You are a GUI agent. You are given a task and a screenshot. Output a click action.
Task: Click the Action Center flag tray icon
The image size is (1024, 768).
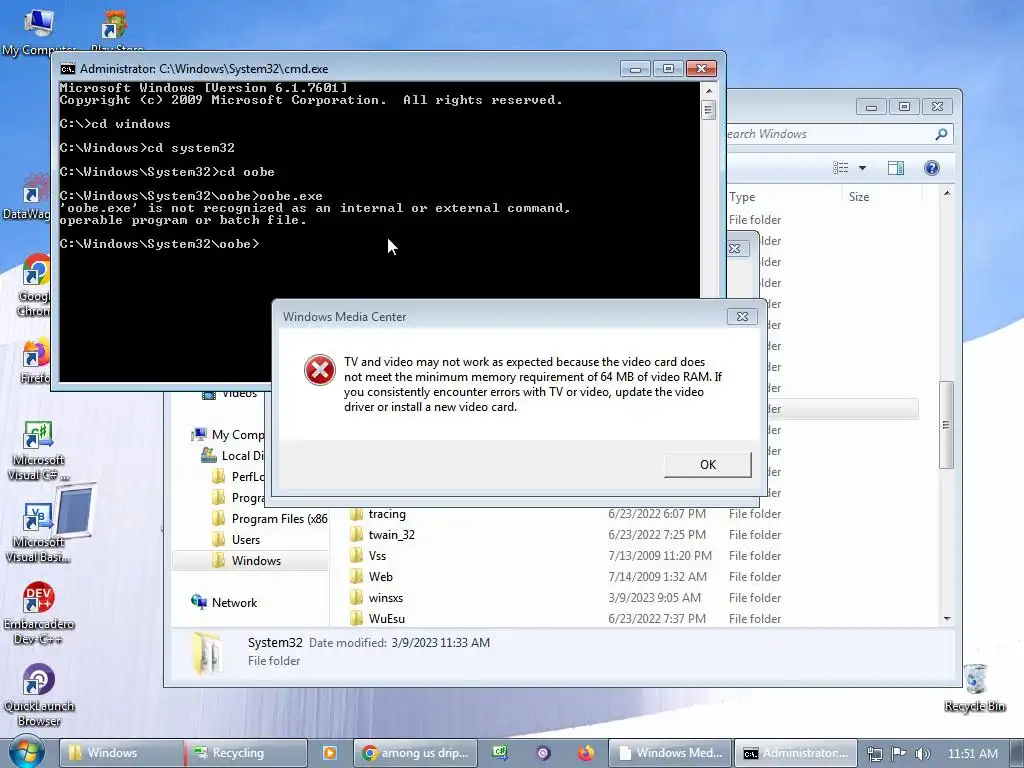tap(899, 753)
